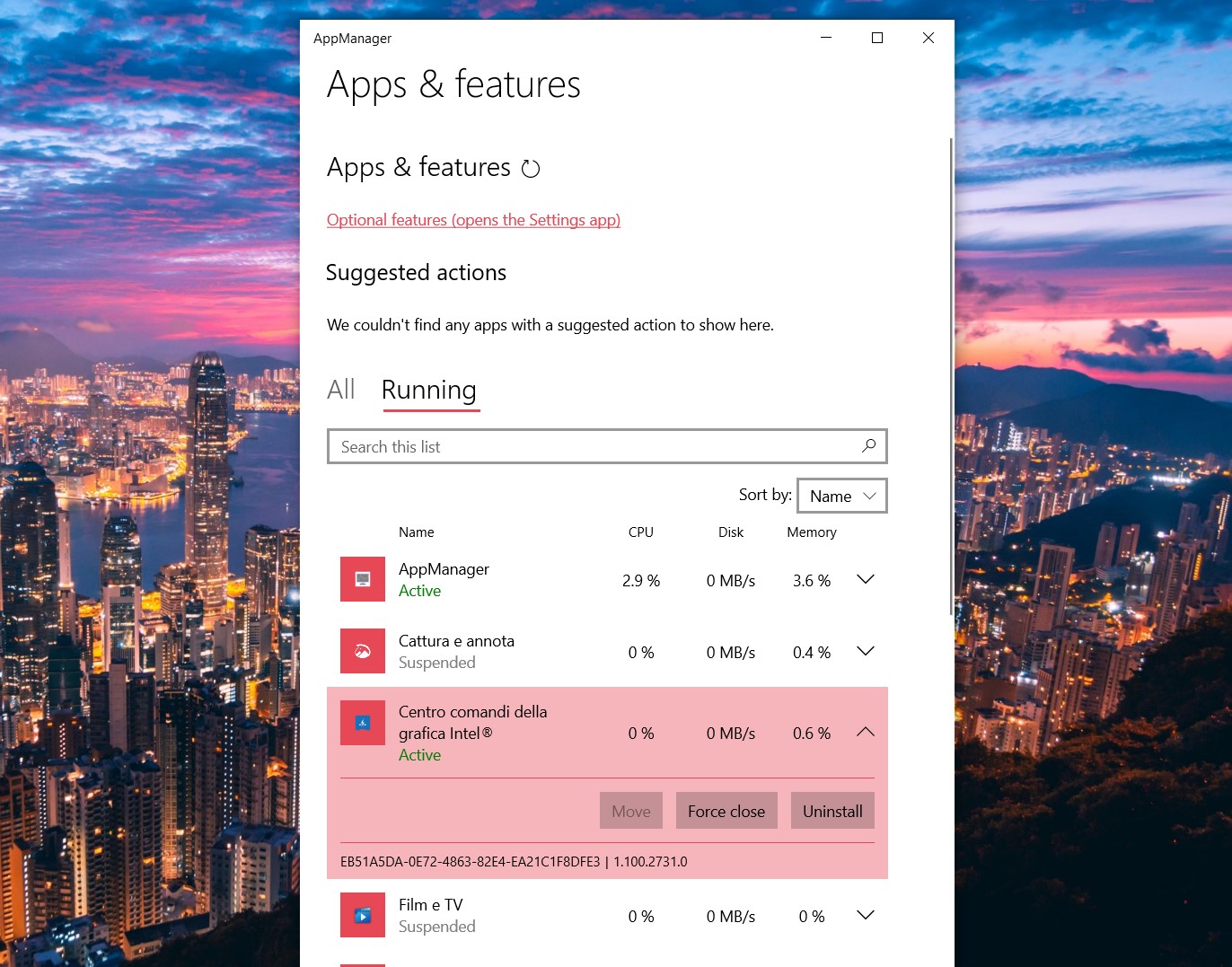1232x967 pixels.
Task: Click AppManager CPU value 2.9 %
Action: [x=641, y=581]
